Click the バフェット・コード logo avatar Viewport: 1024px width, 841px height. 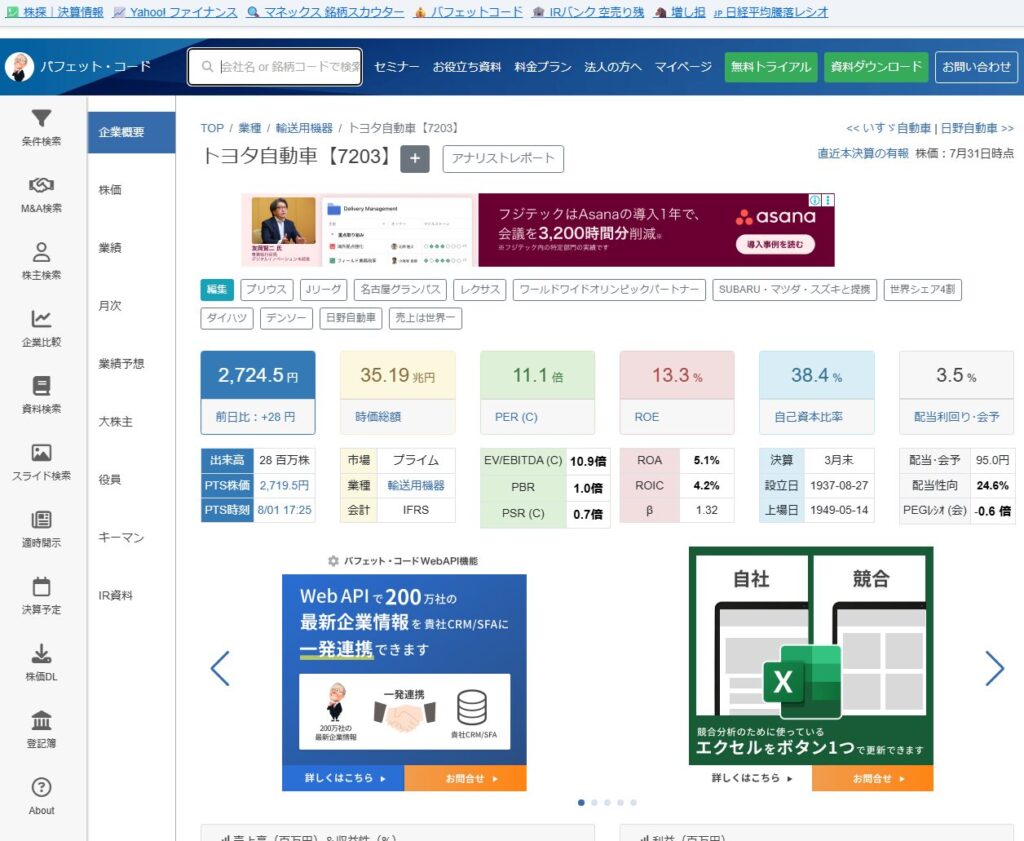click(20, 67)
